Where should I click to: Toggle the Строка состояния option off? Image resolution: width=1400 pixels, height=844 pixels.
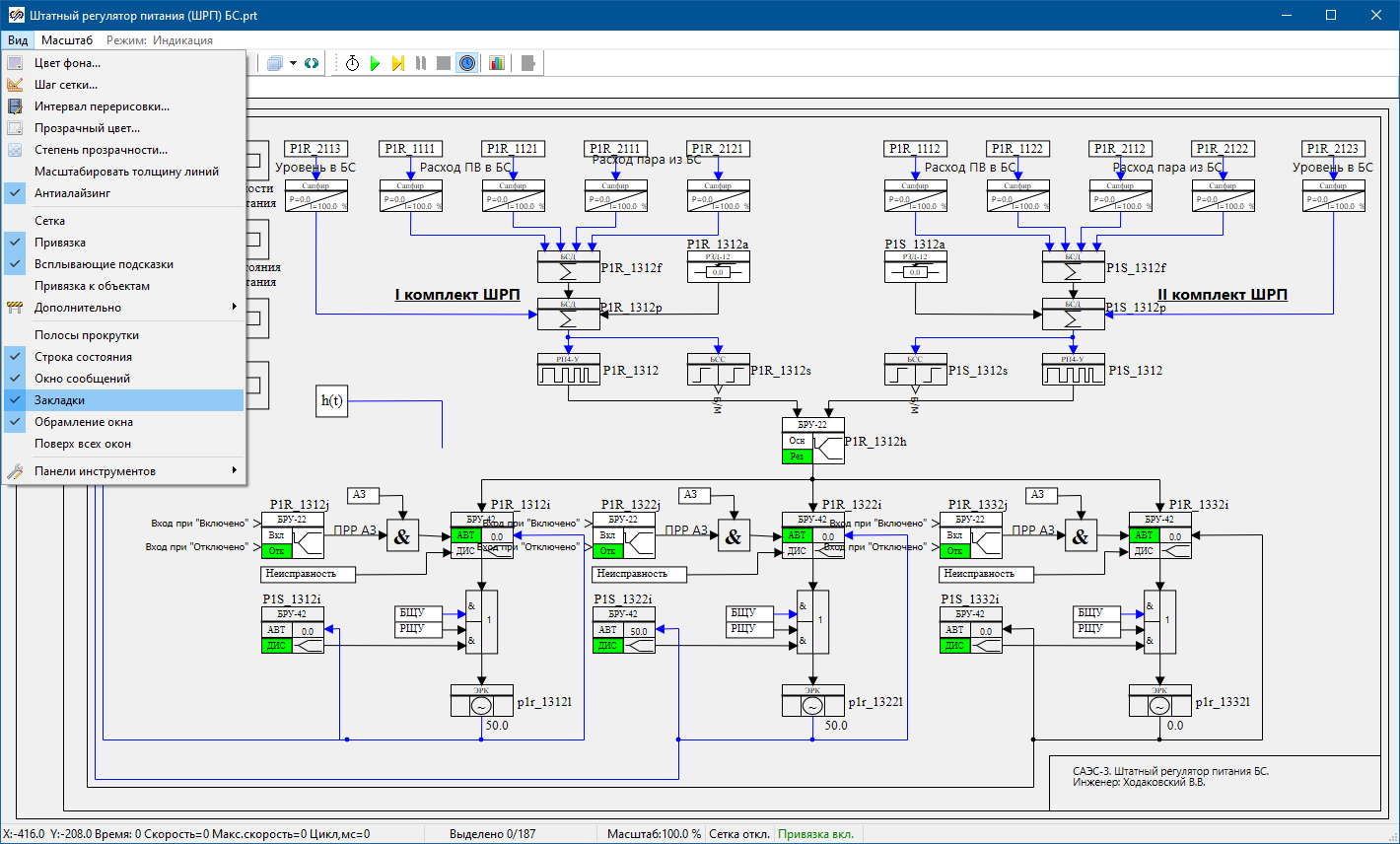coord(83,357)
